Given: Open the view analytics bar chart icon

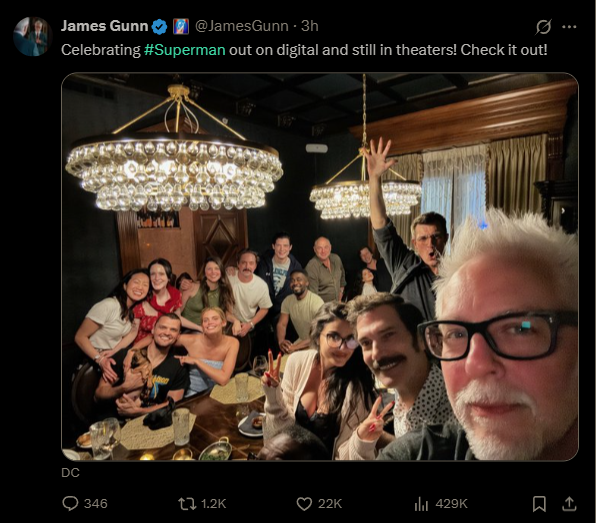Looking at the screenshot, I should point(421,504).
